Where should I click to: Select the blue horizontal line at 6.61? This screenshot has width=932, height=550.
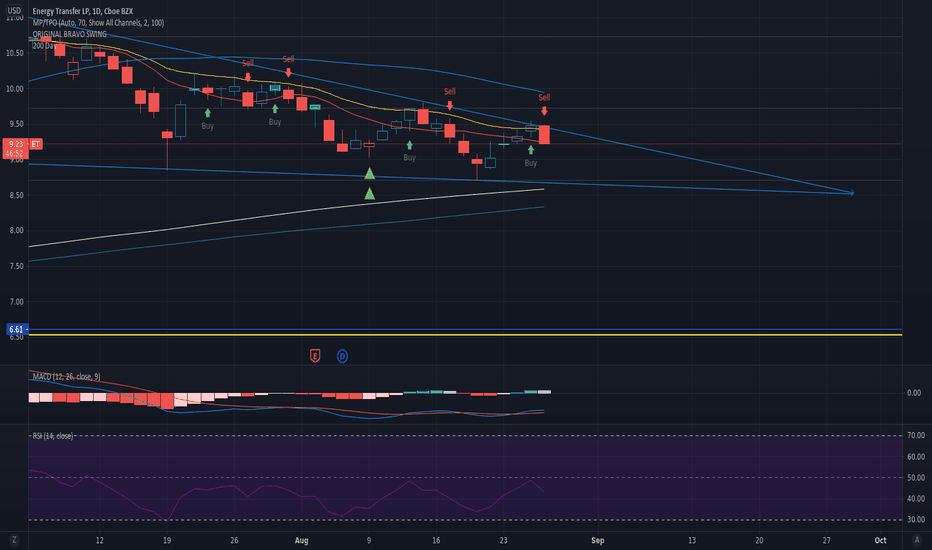(465, 329)
